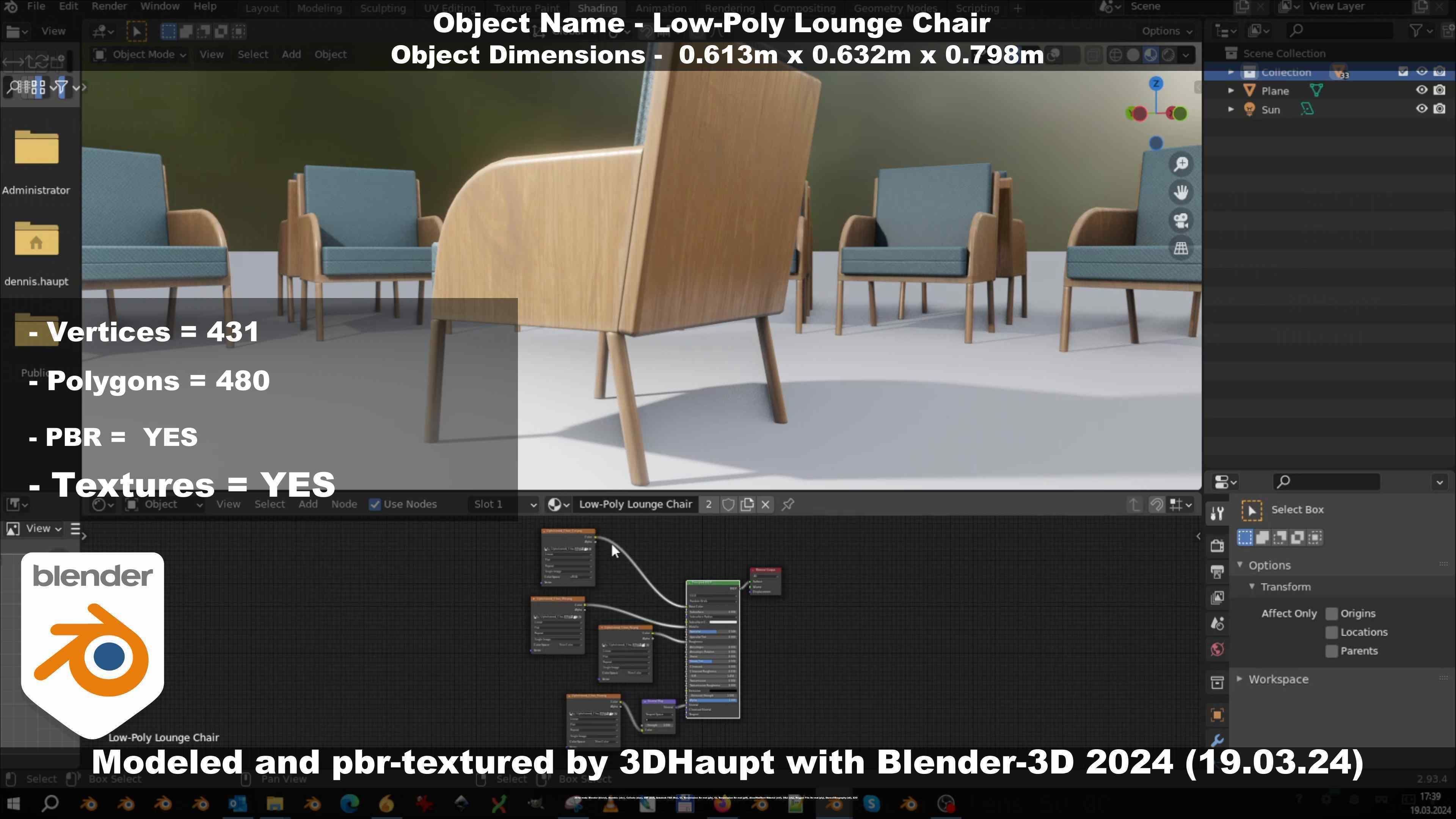Select material preview viewport shading
Image resolution: width=1456 pixels, height=819 pixels.
[1151, 55]
